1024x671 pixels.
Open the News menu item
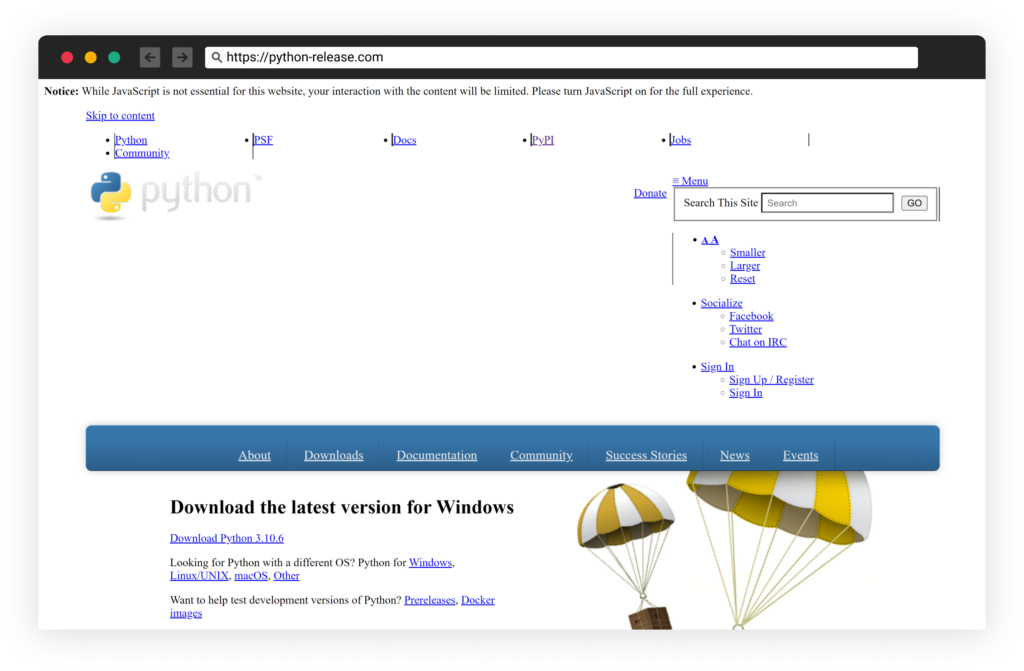coord(735,455)
